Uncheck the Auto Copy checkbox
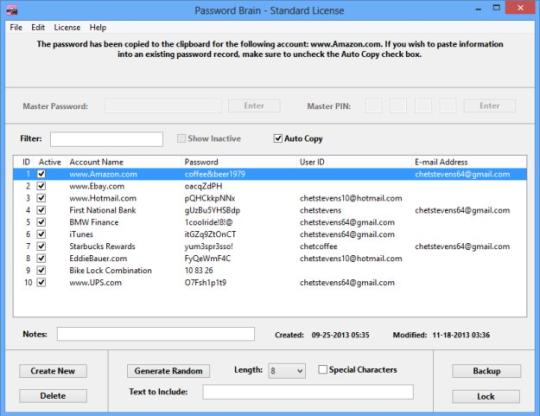Viewport: 540px width, 416px height. click(278, 139)
